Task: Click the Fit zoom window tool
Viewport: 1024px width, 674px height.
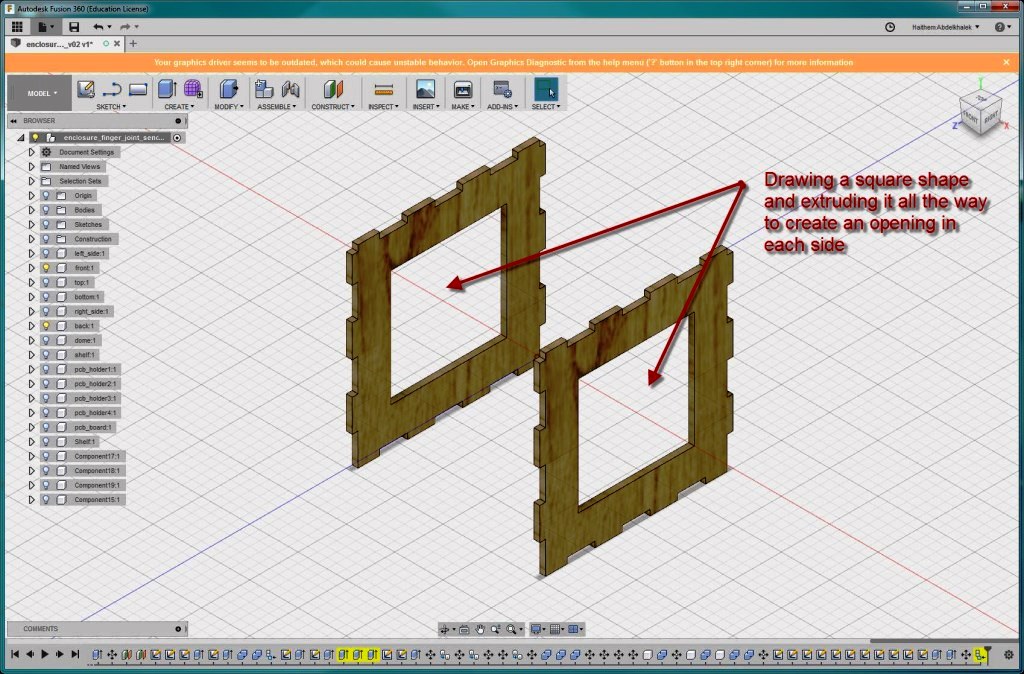Action: 511,630
